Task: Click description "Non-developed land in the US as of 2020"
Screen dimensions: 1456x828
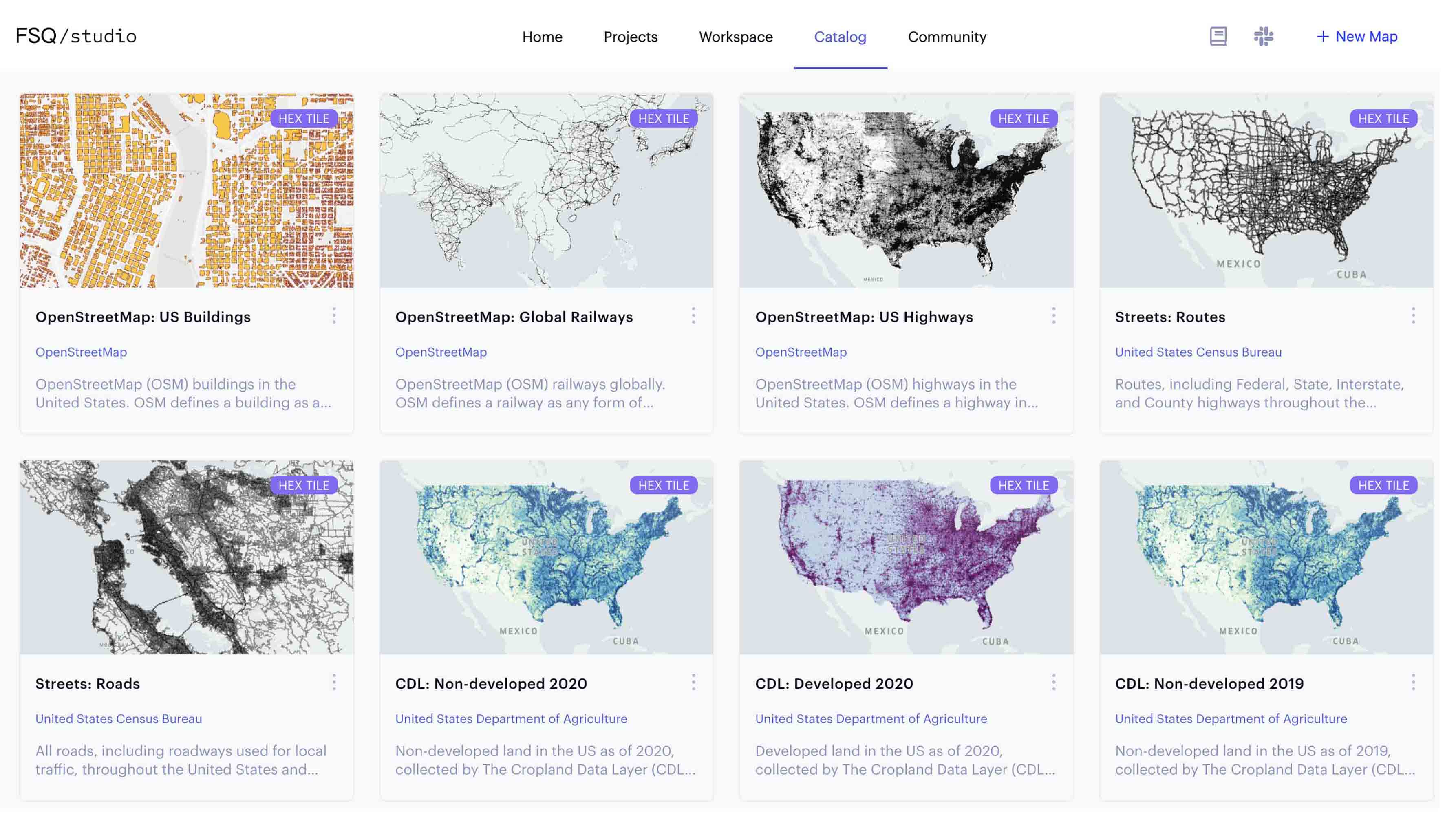Action: [545, 760]
